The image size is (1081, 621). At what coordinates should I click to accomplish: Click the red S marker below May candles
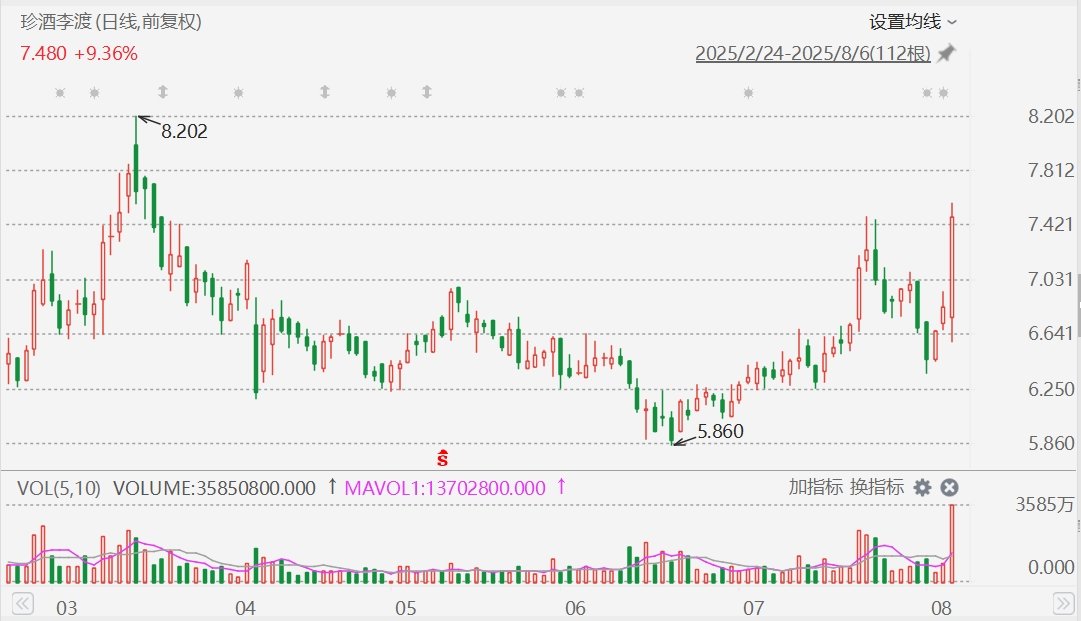point(443,458)
